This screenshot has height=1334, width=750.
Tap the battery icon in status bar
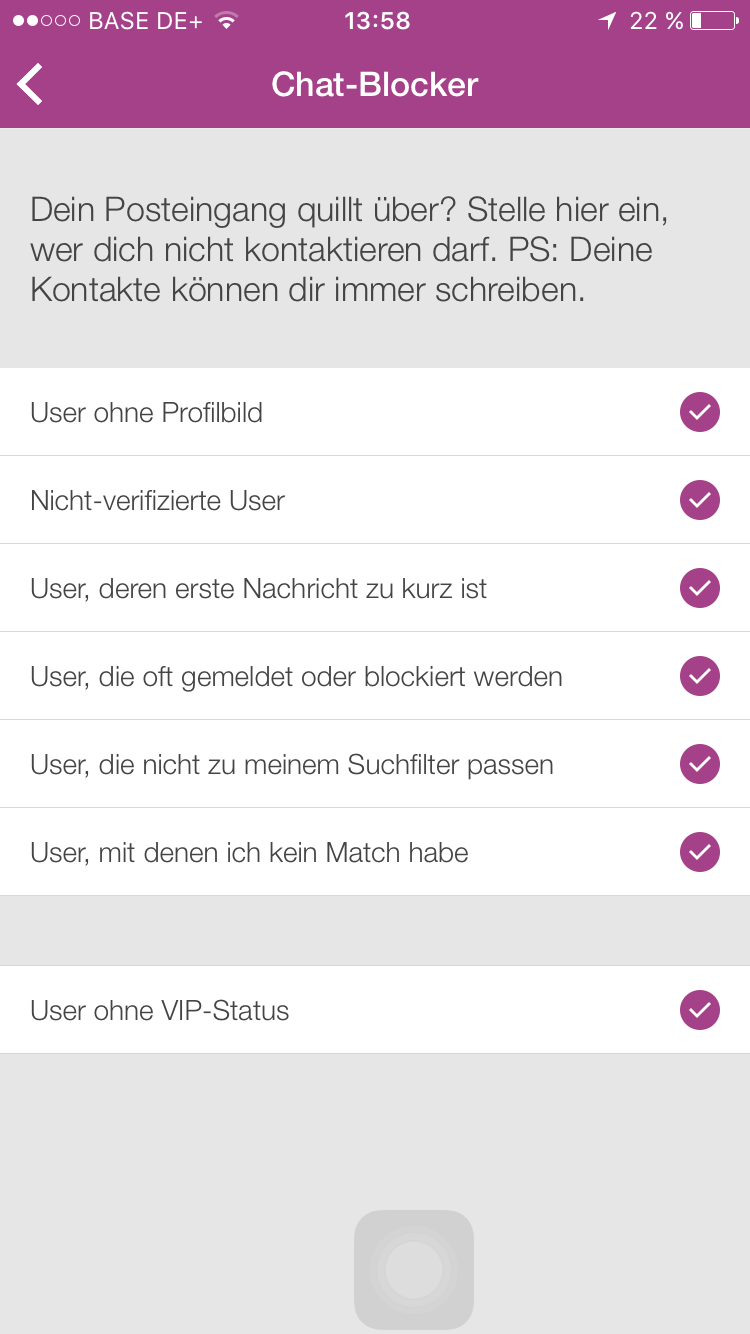713,21
